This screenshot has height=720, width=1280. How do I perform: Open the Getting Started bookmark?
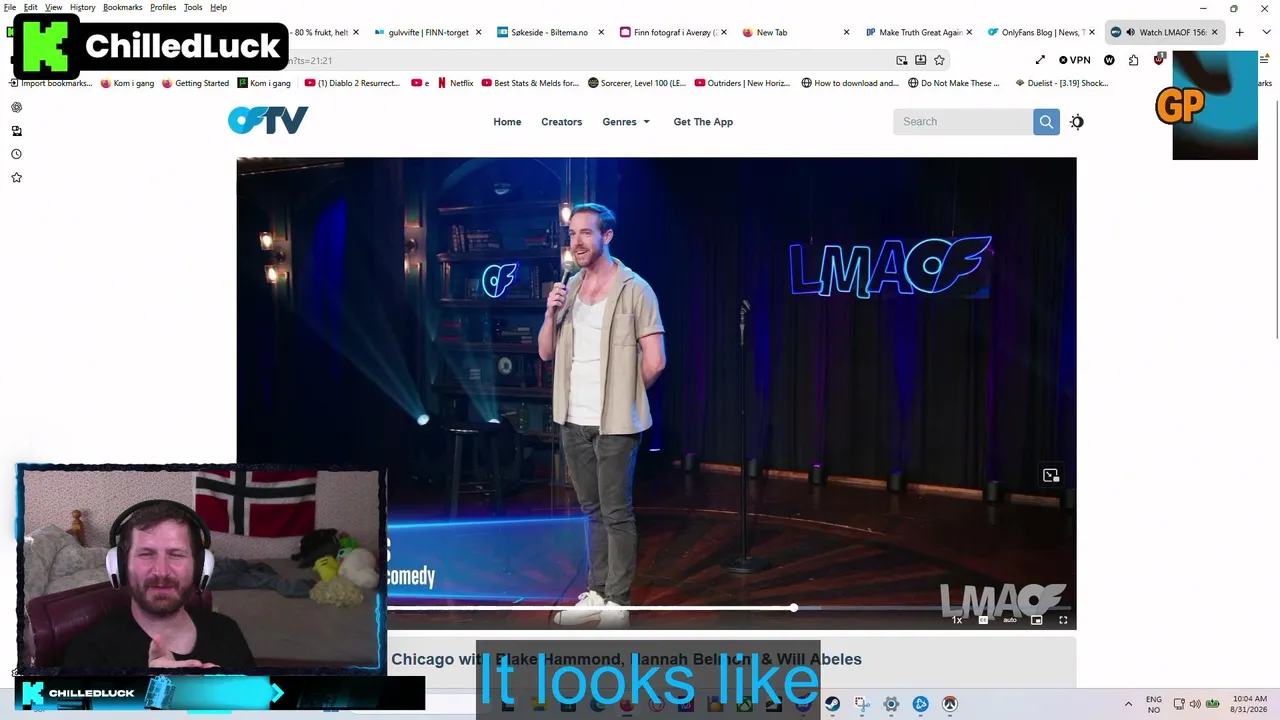[196, 83]
